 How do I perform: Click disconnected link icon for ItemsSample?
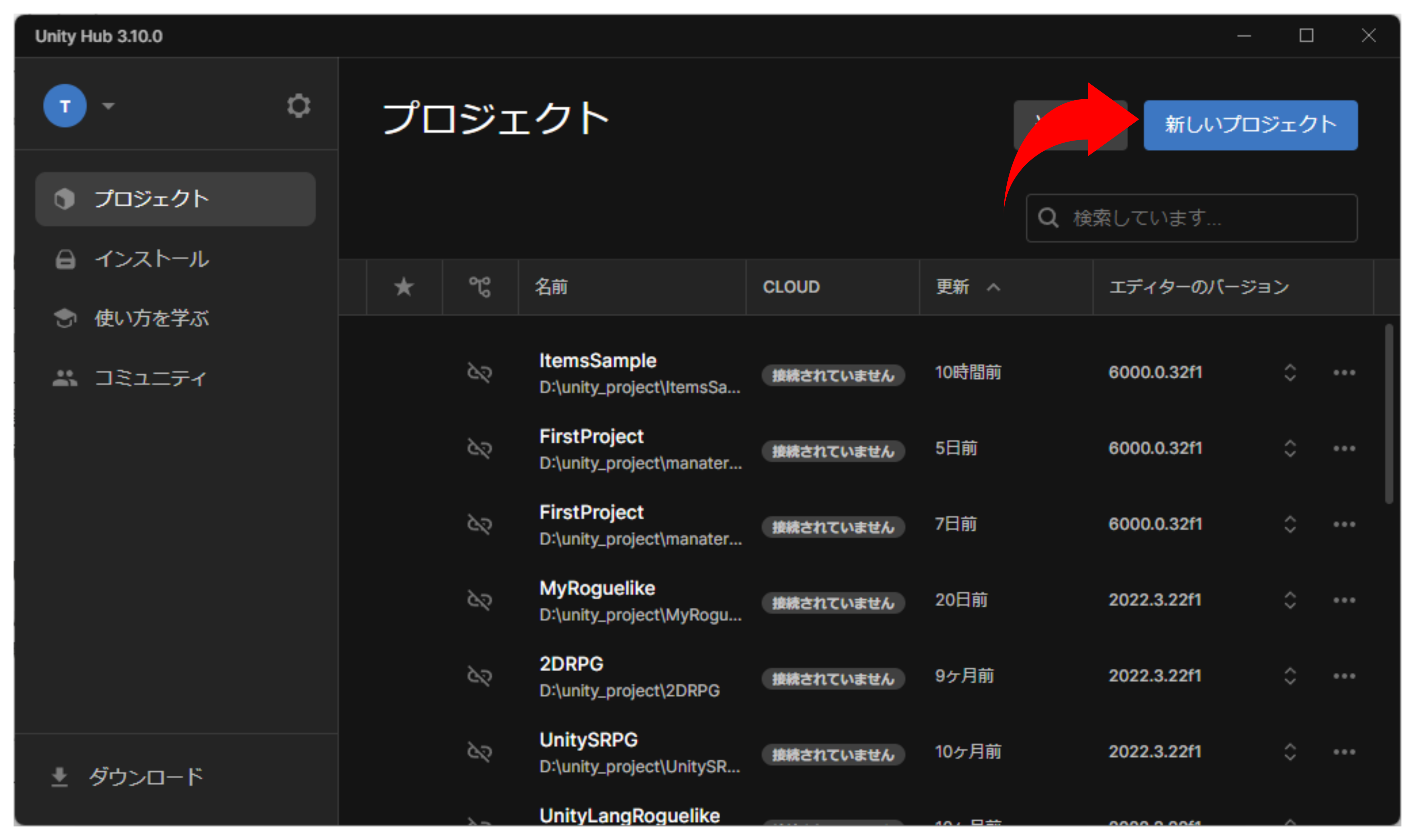point(479,373)
